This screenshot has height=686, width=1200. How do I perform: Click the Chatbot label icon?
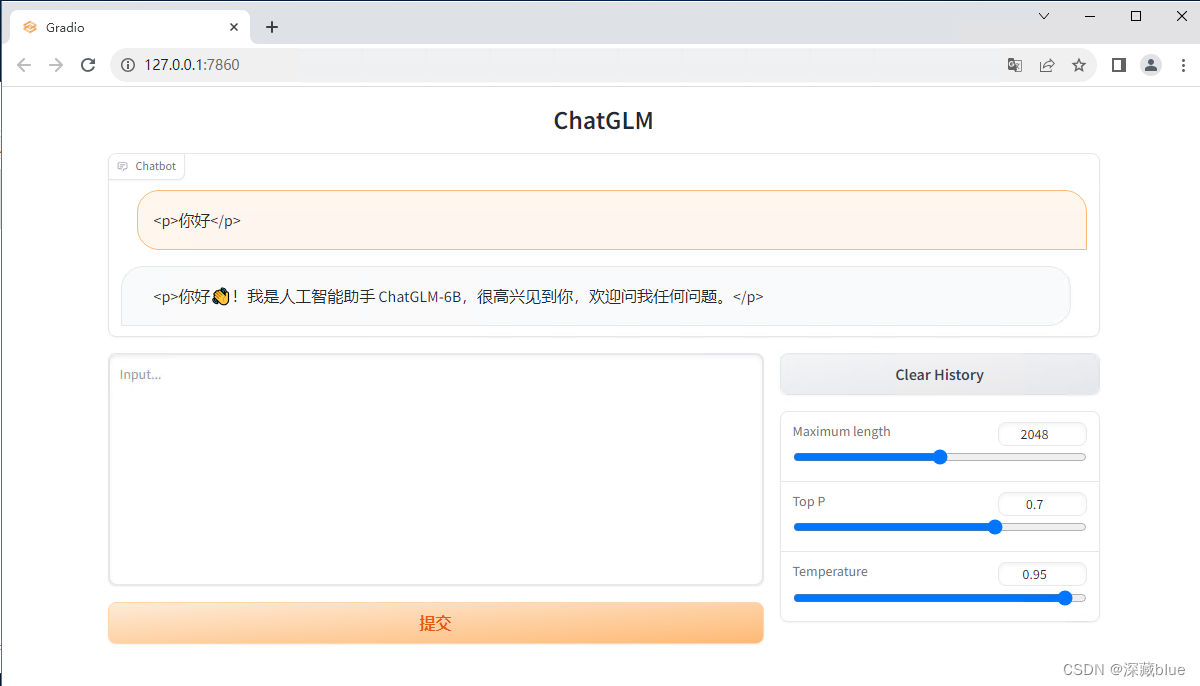tap(123, 166)
